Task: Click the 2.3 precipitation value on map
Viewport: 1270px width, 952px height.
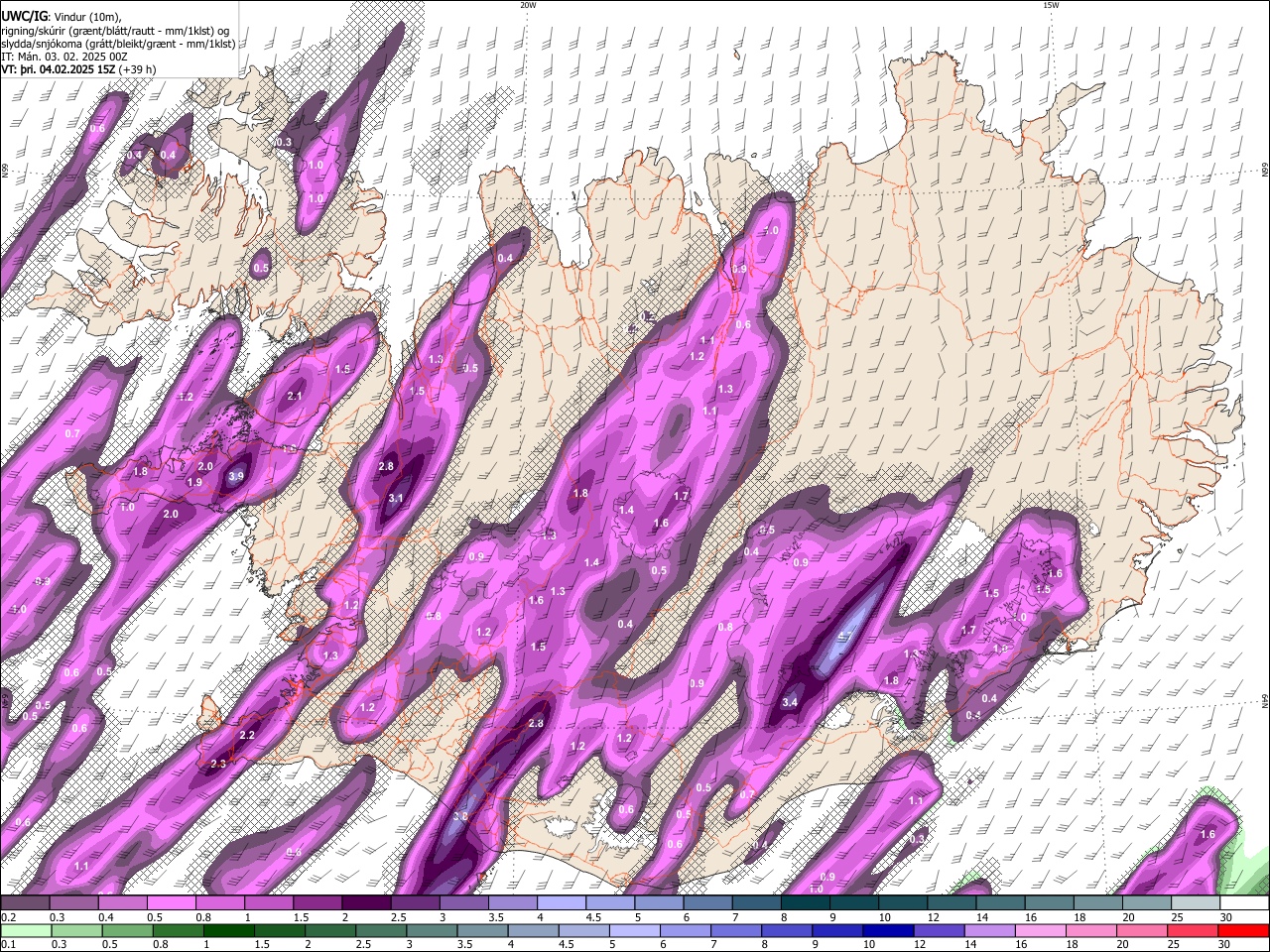Action: point(219,764)
